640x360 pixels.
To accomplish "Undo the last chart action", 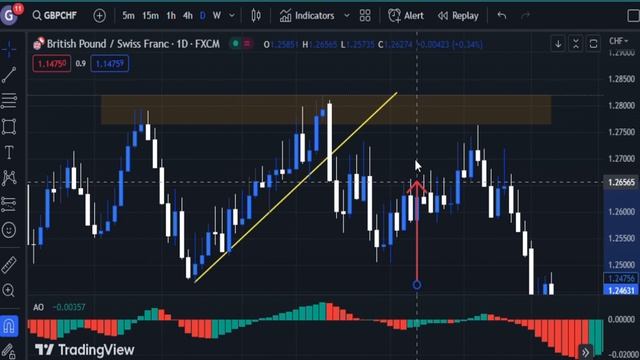I will 502,16.
